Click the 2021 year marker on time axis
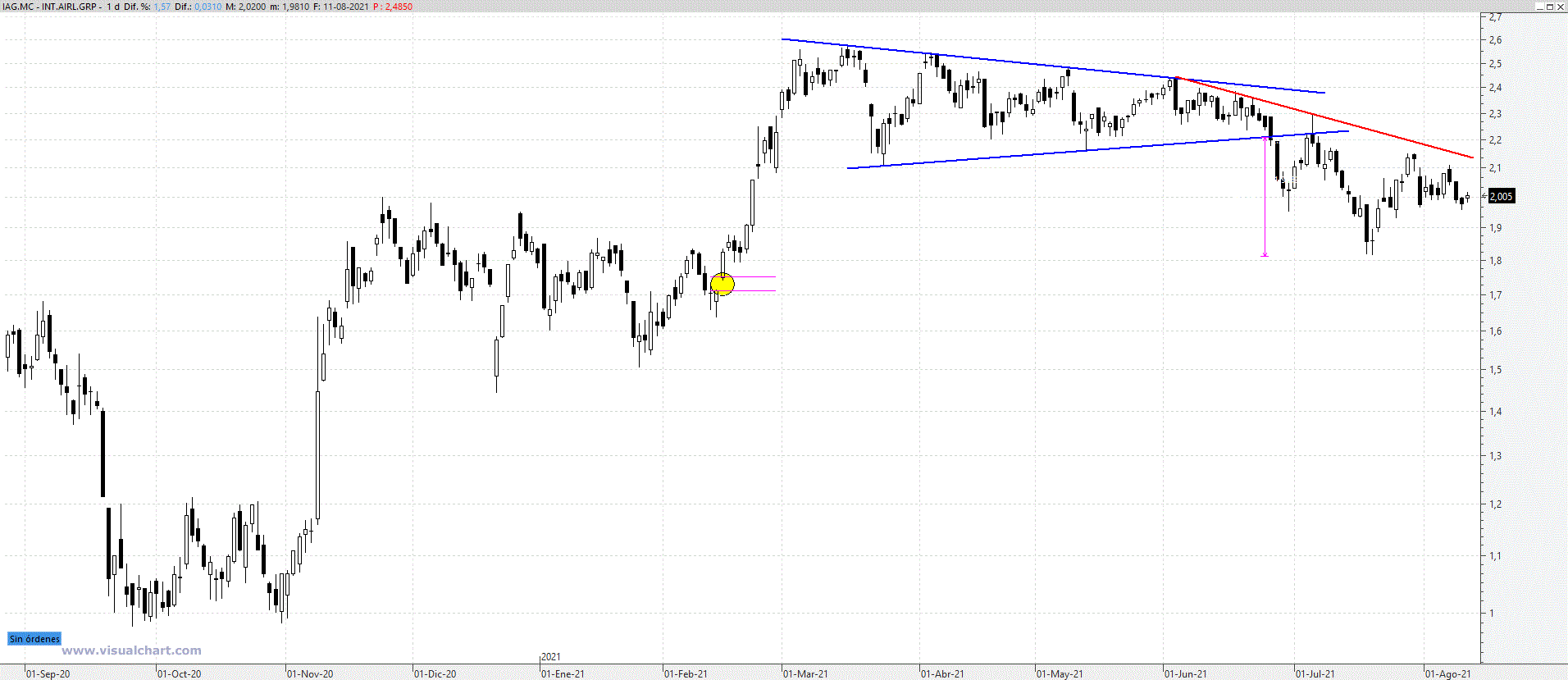 point(551,657)
